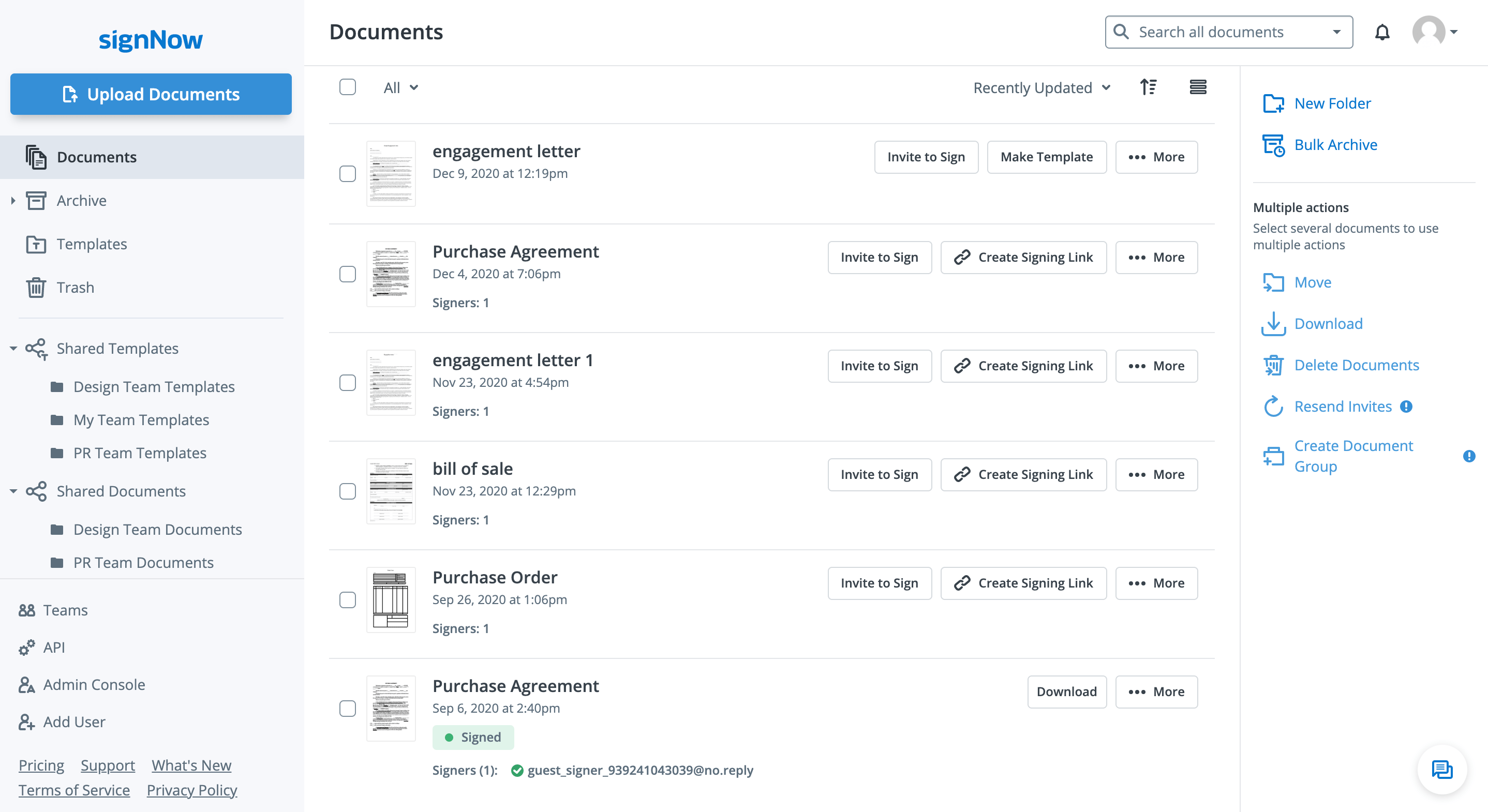Open the Recently Updated sort dropdown
Image resolution: width=1488 pixels, height=812 pixels.
[x=1042, y=87]
